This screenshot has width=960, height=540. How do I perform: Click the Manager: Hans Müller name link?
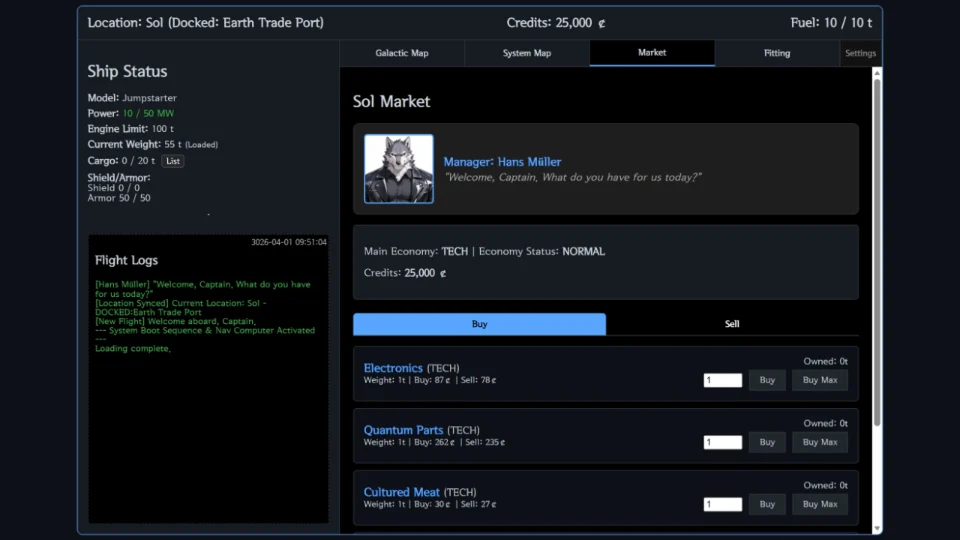pyautogui.click(x=502, y=162)
